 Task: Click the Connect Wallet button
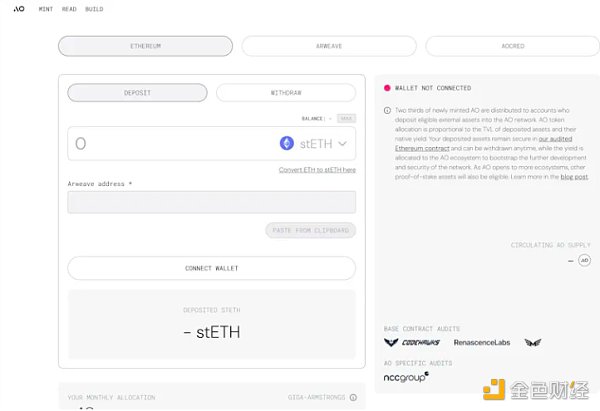(212, 268)
